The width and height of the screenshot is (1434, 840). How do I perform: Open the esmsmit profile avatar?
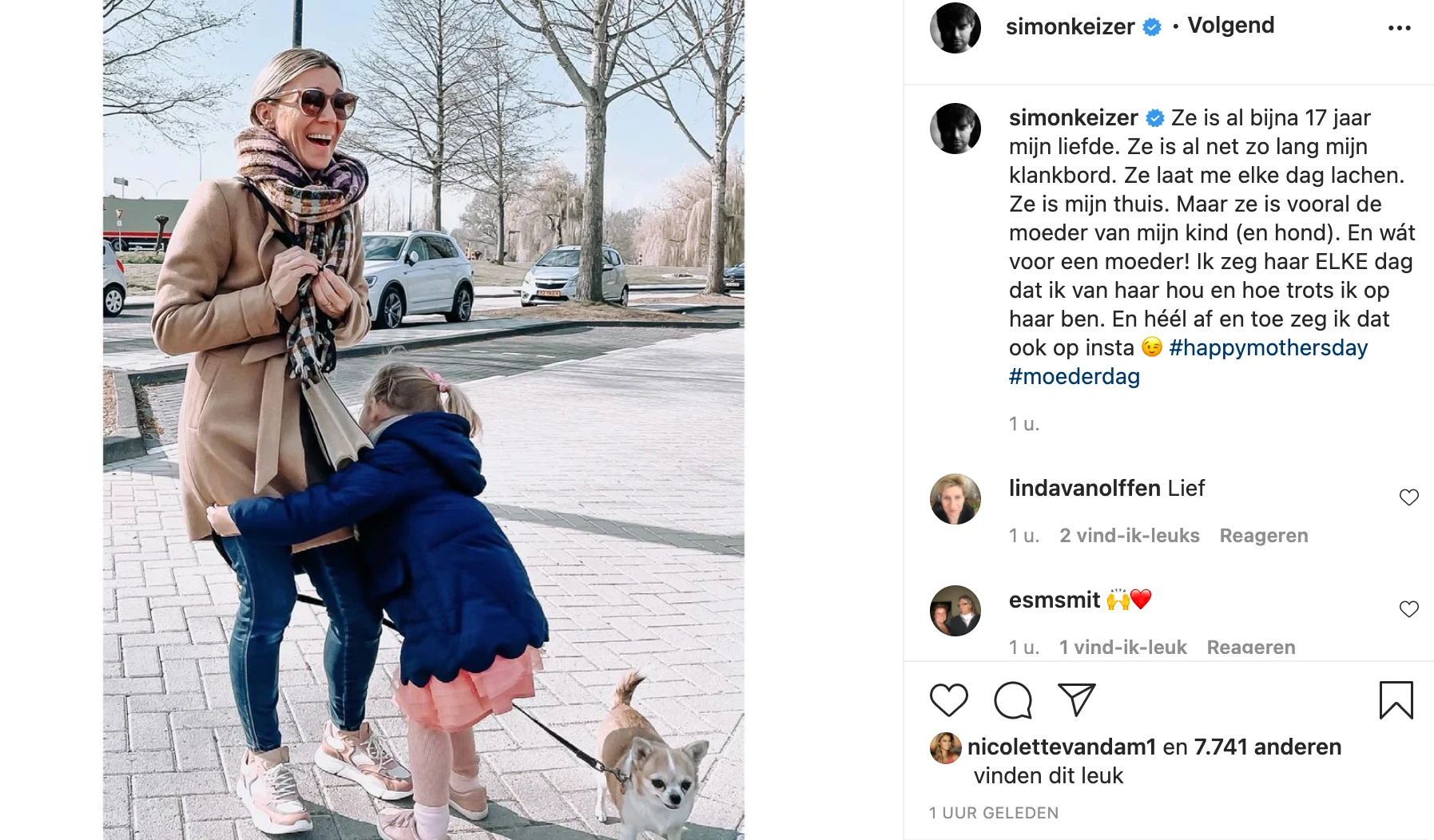coord(955,611)
